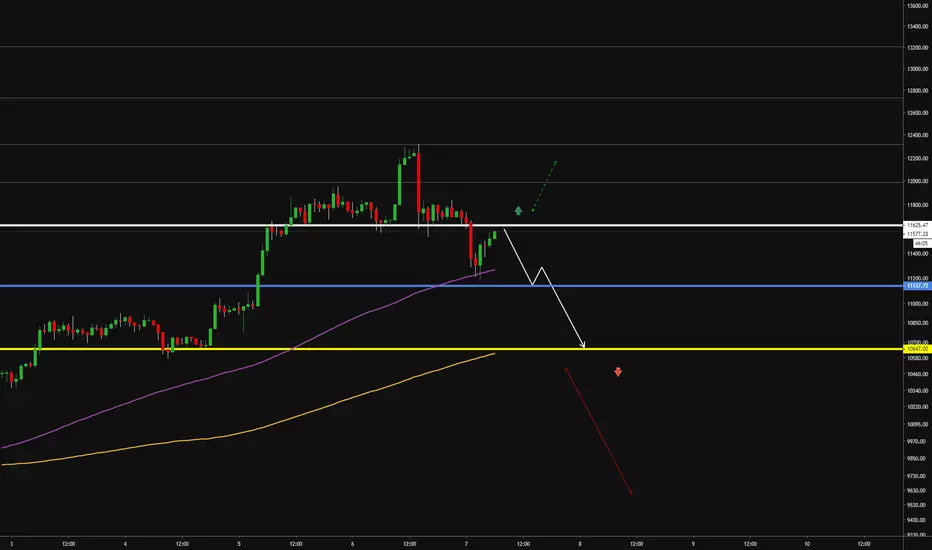Click the 11200.00 price axis label
932x550 pixels.
[918, 278]
